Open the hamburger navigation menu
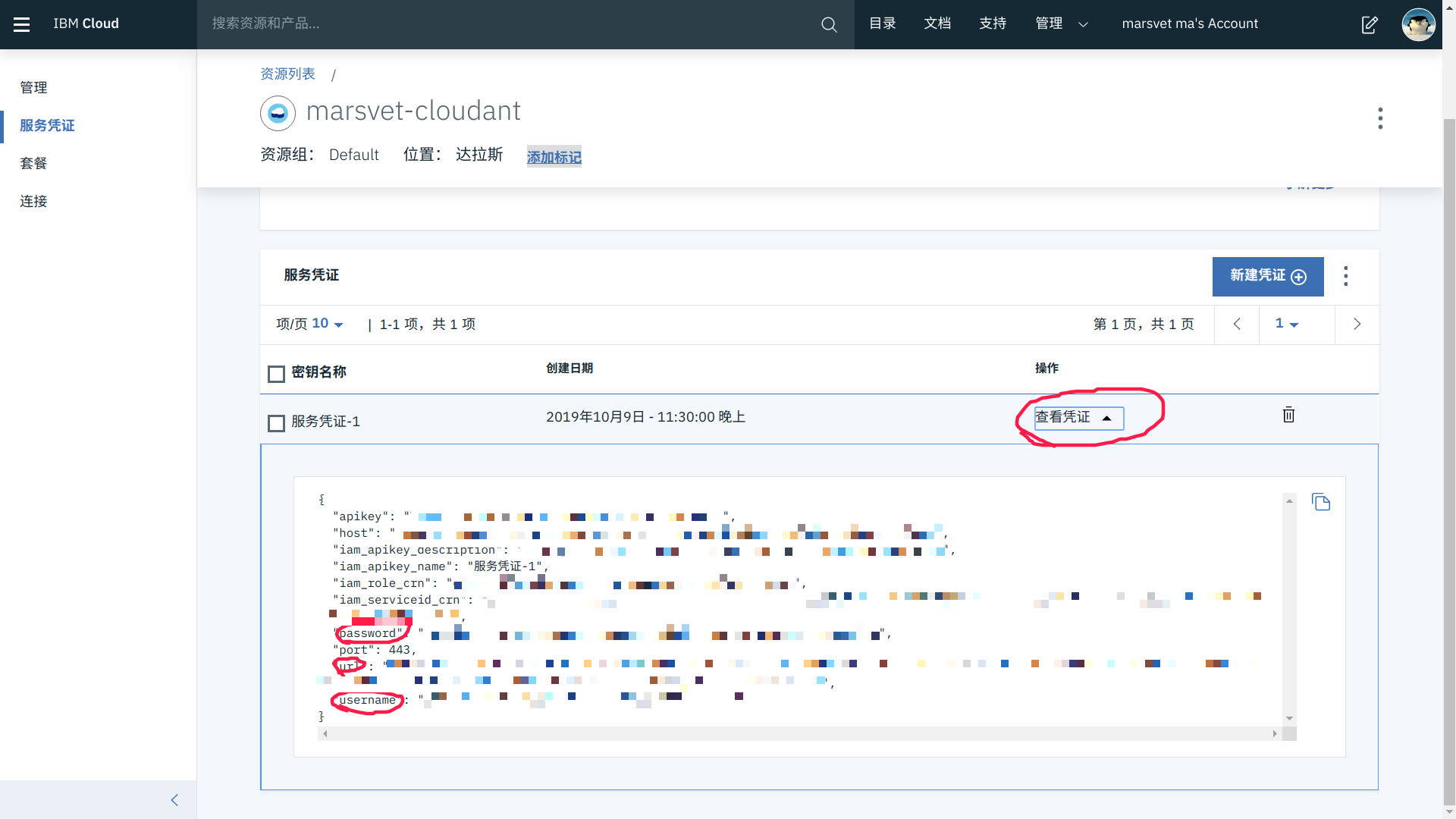Screen dimensions: 1456x819 click(x=22, y=24)
